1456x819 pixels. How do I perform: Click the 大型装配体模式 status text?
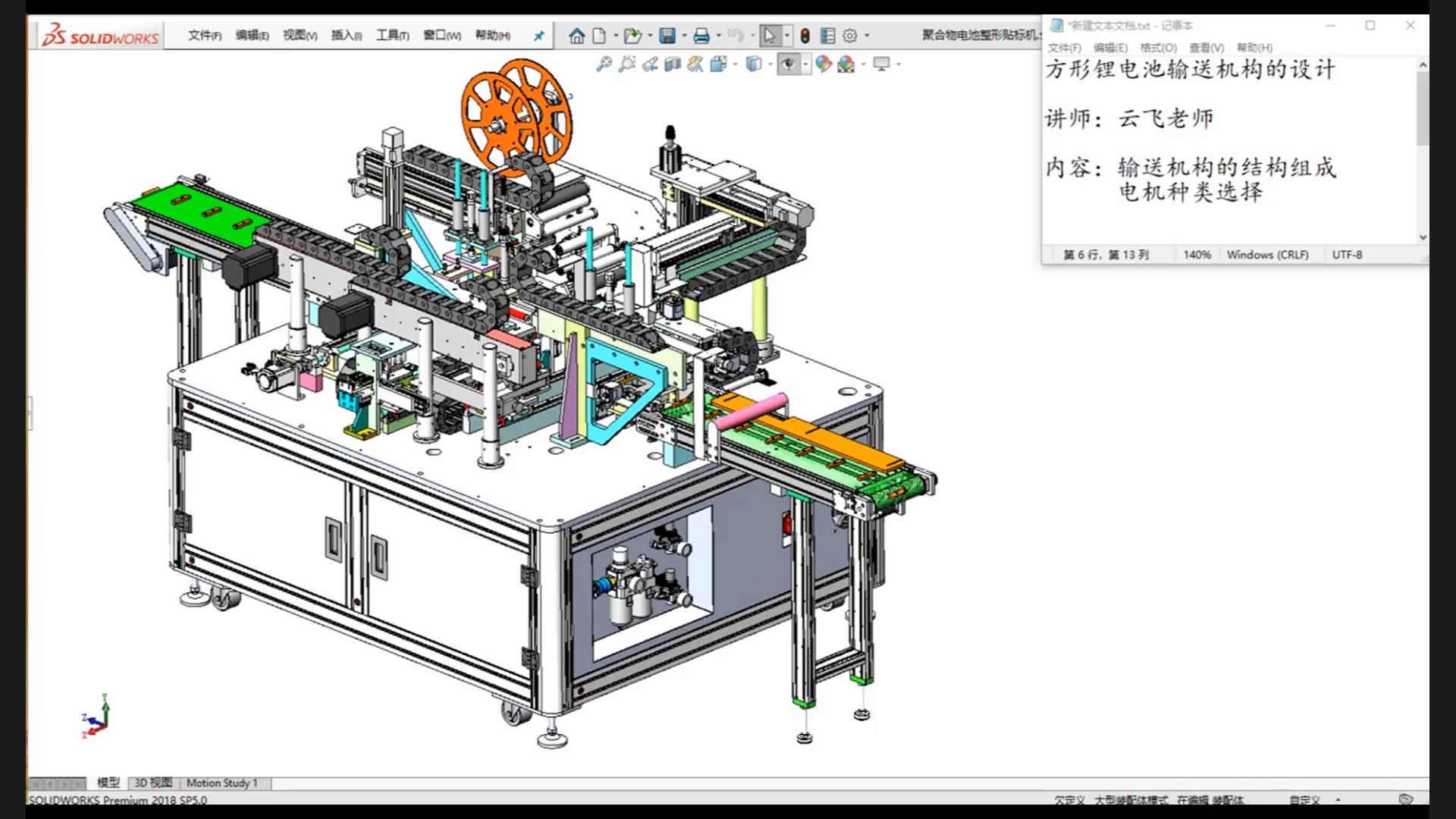pyautogui.click(x=1131, y=800)
